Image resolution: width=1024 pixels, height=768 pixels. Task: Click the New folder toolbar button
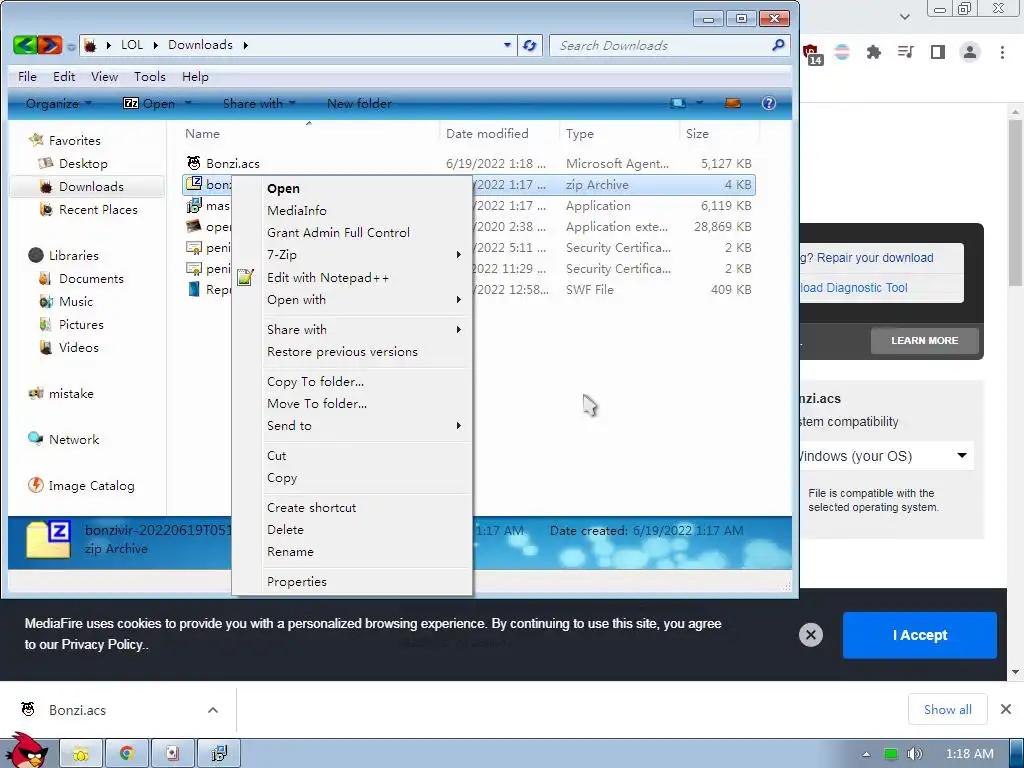click(359, 103)
